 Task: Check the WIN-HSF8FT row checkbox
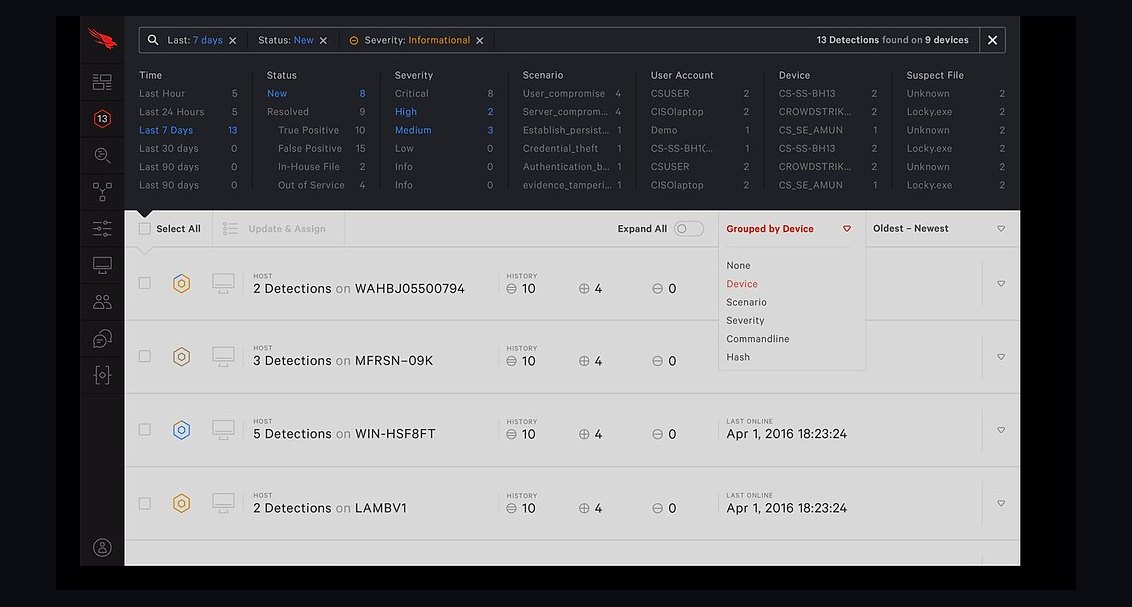(x=144, y=429)
